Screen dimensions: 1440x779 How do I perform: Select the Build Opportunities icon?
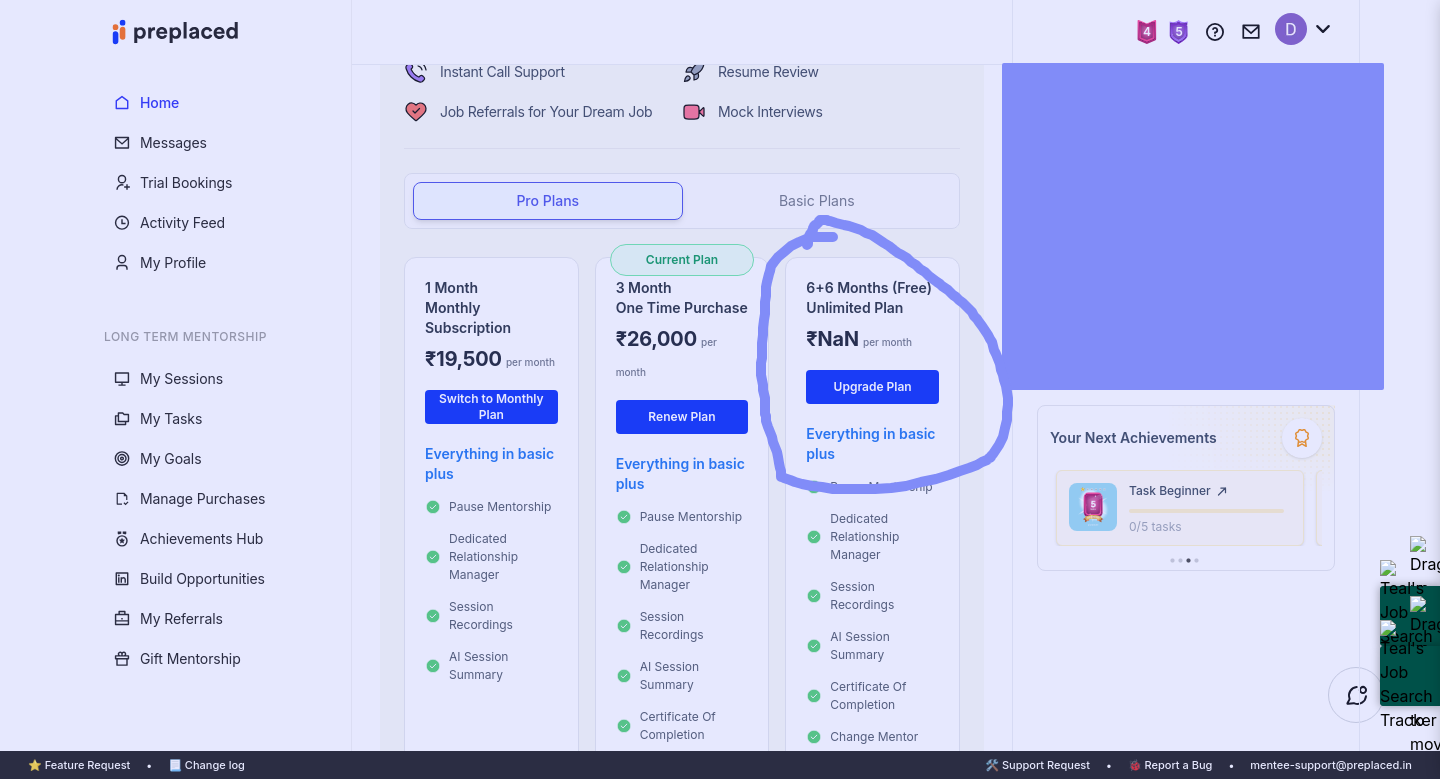click(122, 579)
